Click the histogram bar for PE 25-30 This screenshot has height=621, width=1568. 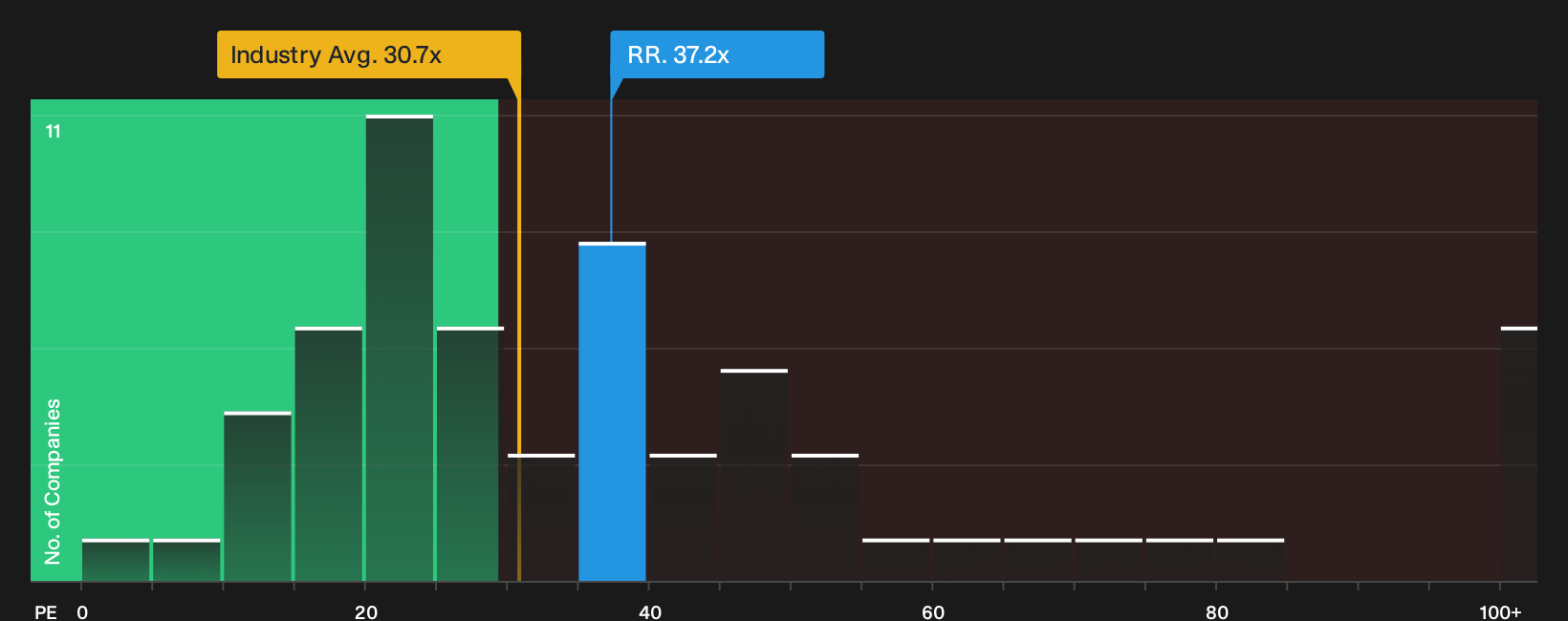(x=470, y=454)
